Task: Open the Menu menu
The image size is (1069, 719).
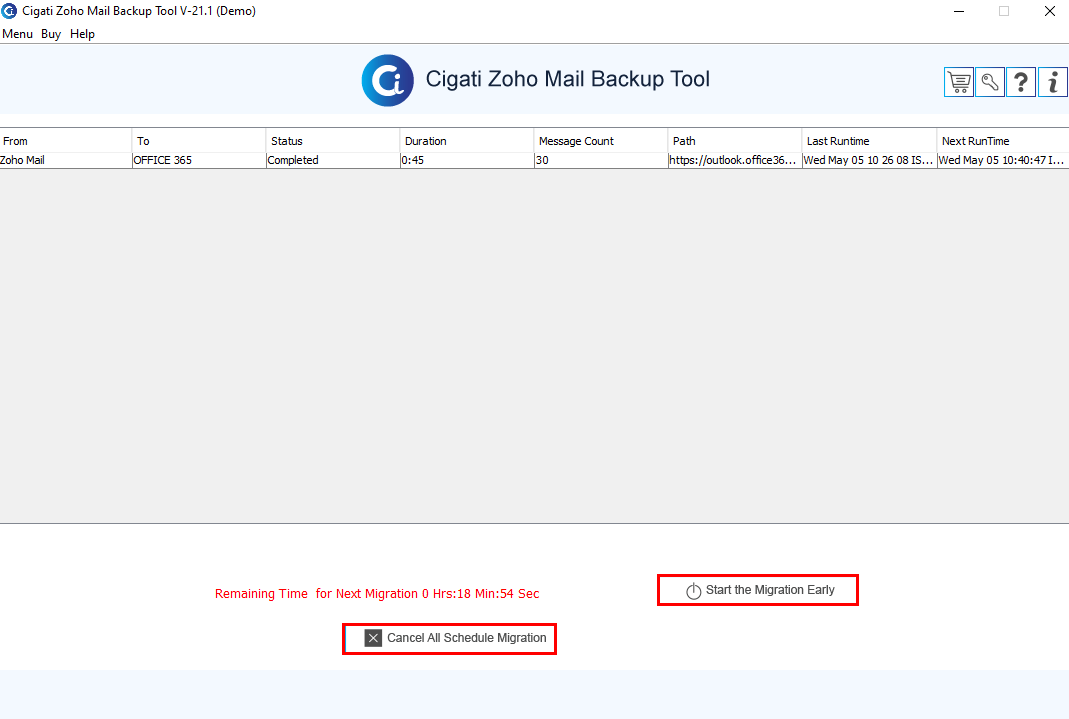Action: point(17,34)
